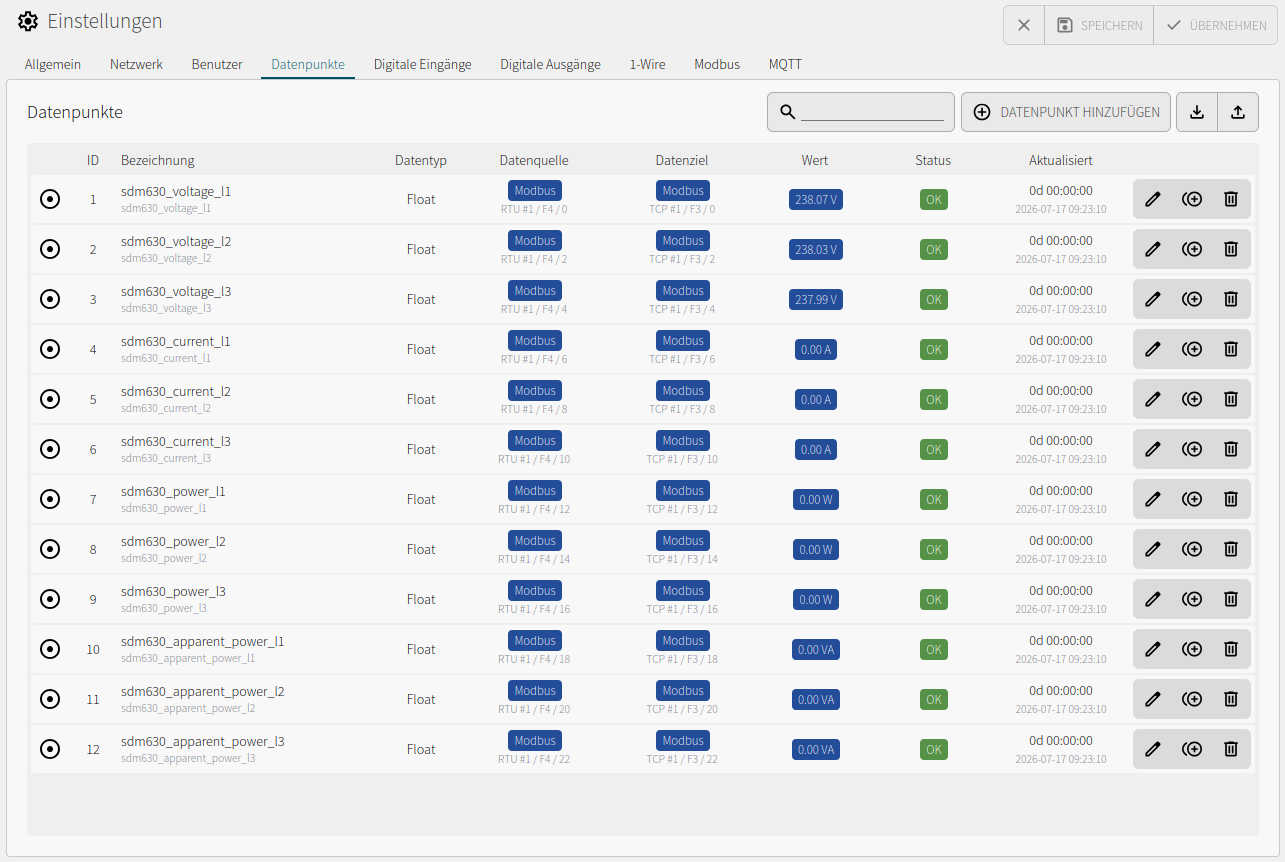Screen dimensions: 1285x862
Task: Click the 0.00 VA value of sdm630_apparent_power_l3
Action: [x=815, y=749]
